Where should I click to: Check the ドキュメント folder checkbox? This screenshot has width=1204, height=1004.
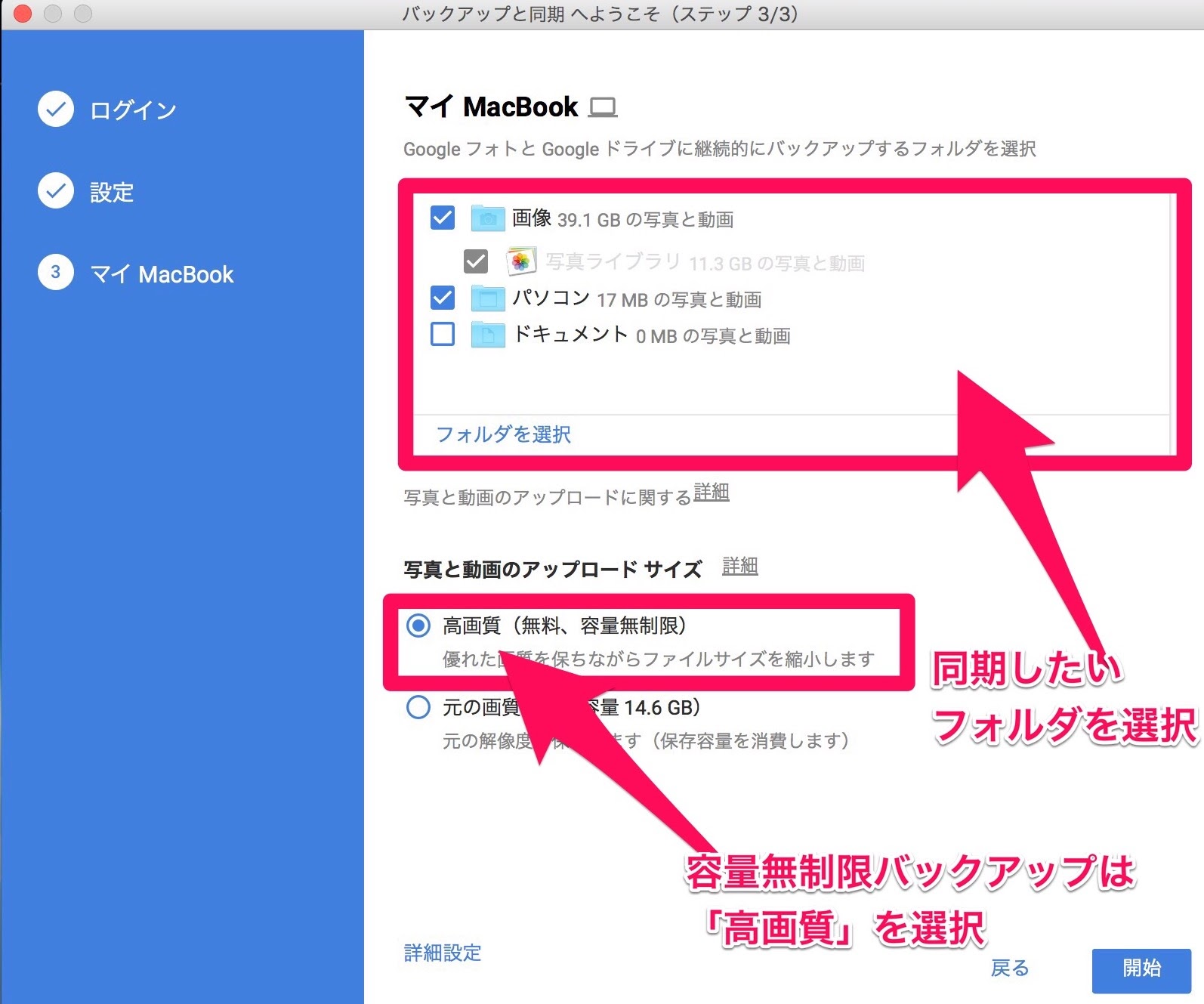(x=443, y=334)
